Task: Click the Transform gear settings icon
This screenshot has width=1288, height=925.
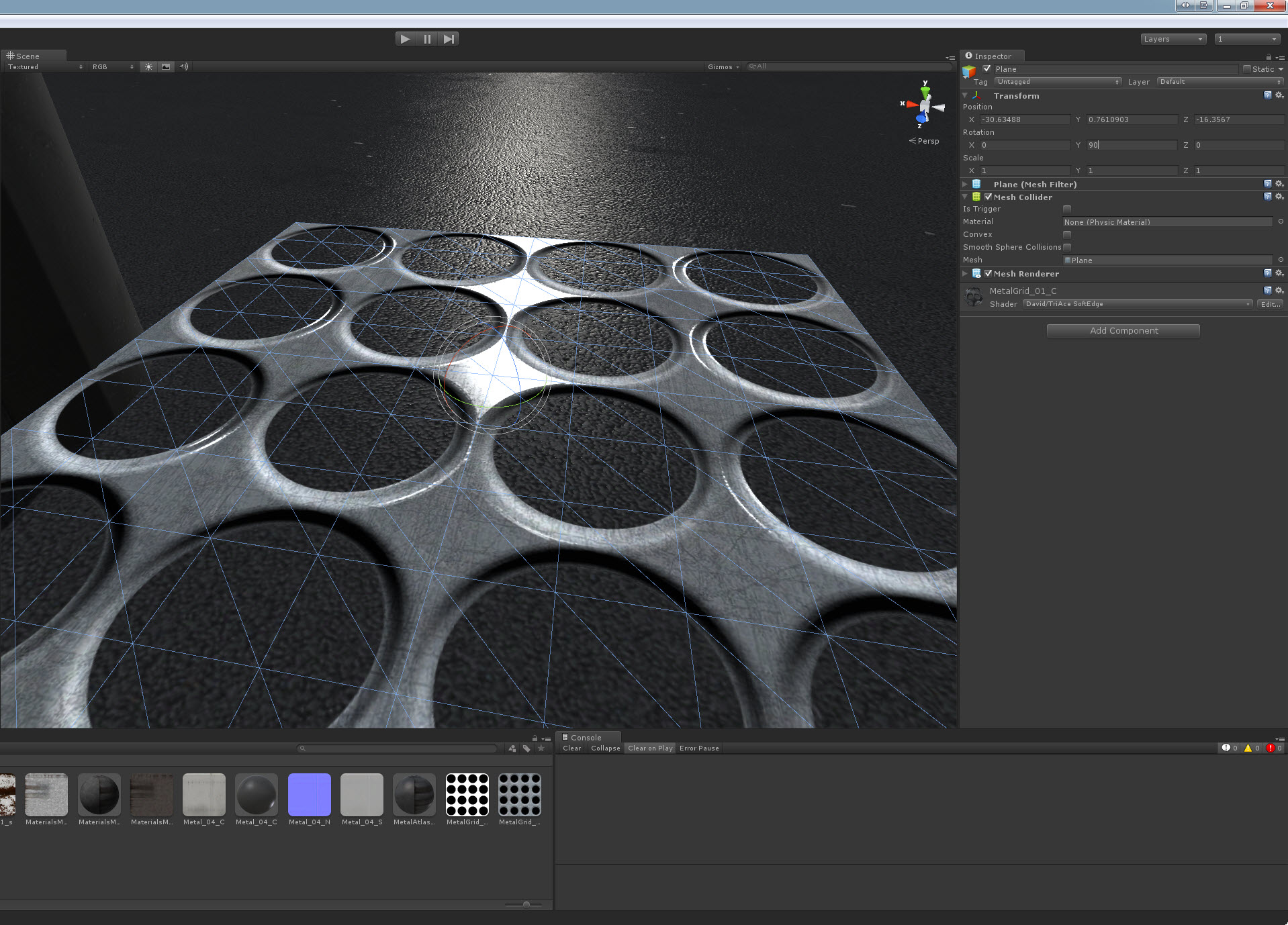Action: 1279,95
